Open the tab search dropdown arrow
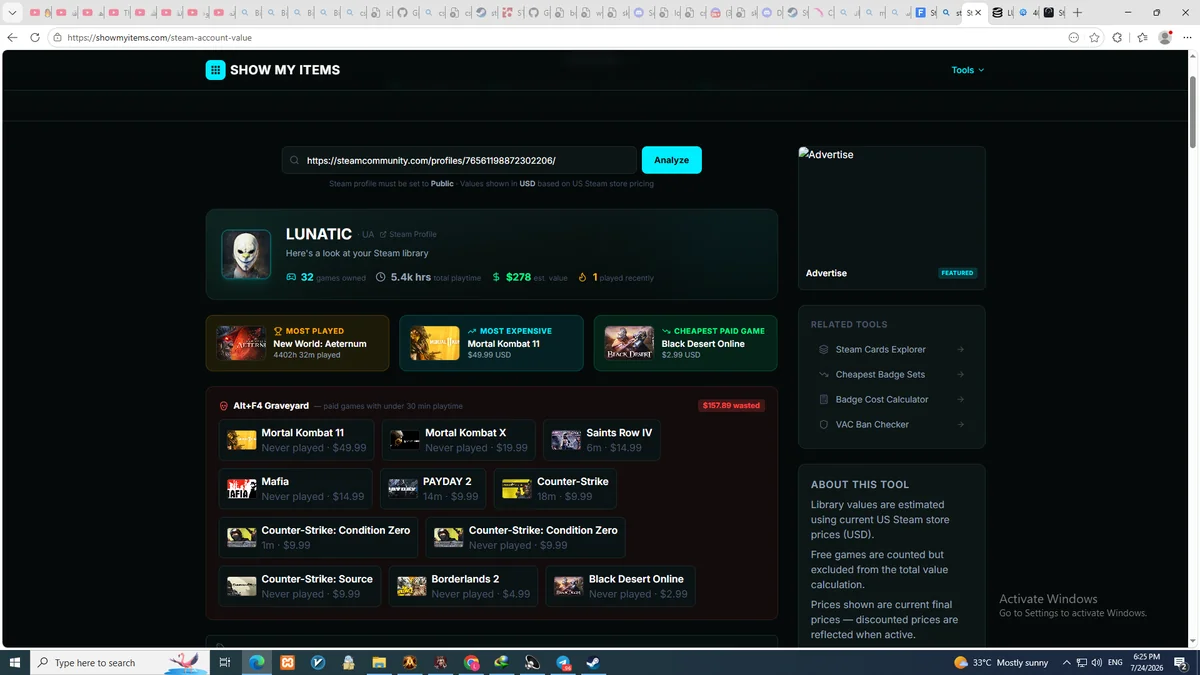Screen dimensions: 1200x675 [x=12, y=13]
